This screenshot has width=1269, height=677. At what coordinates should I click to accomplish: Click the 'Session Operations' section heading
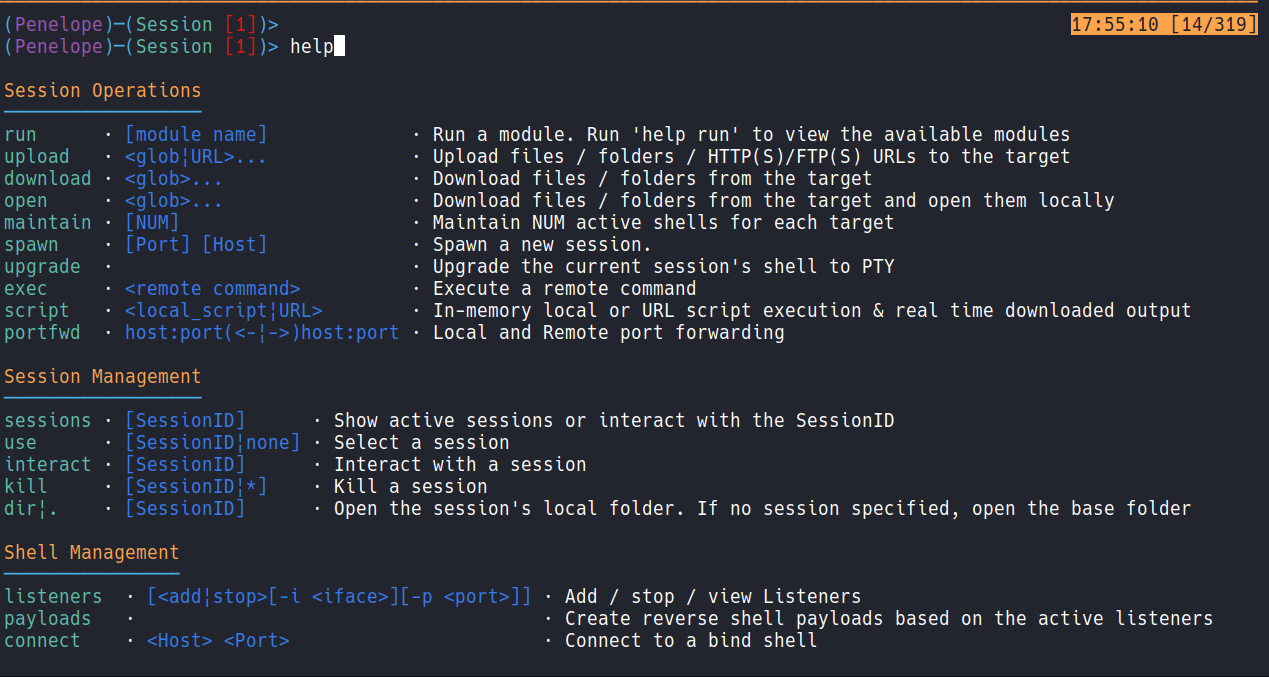(x=103, y=91)
